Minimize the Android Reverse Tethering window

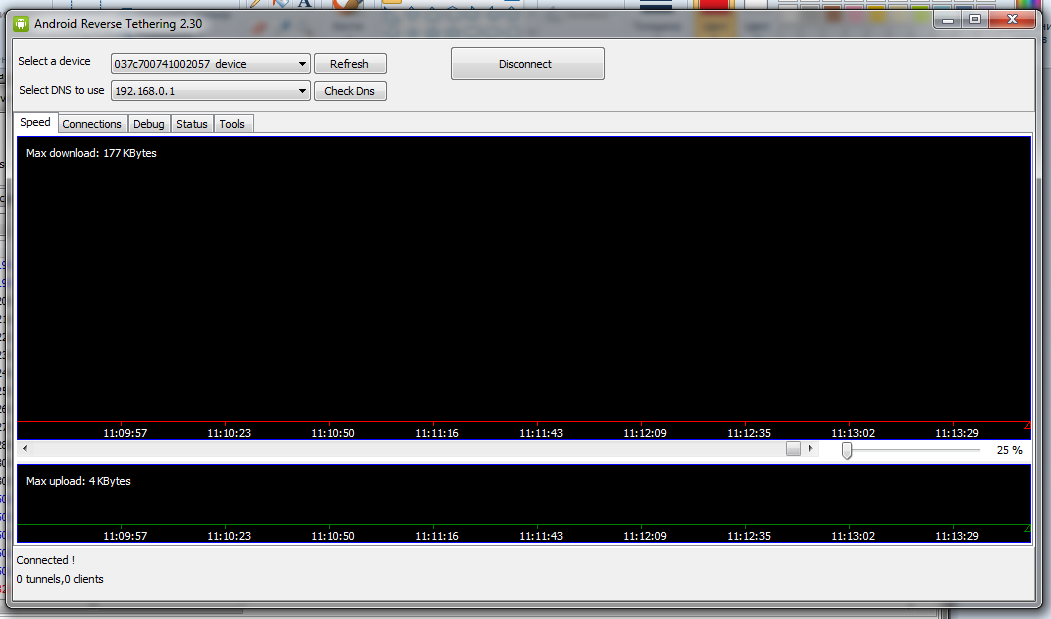[948, 20]
